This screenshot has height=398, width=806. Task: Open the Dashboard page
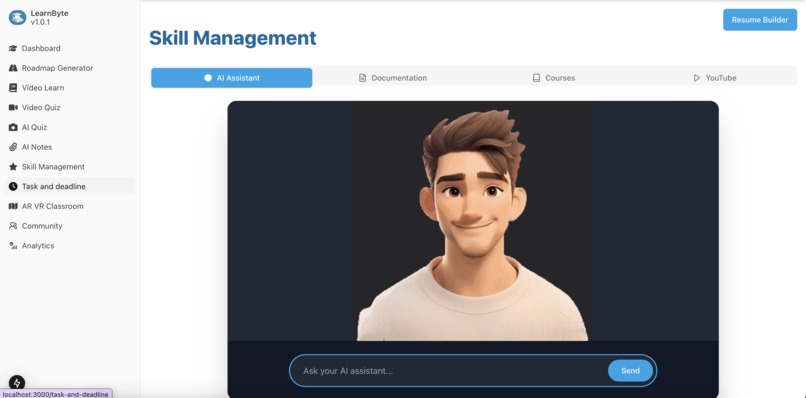coord(70,48)
